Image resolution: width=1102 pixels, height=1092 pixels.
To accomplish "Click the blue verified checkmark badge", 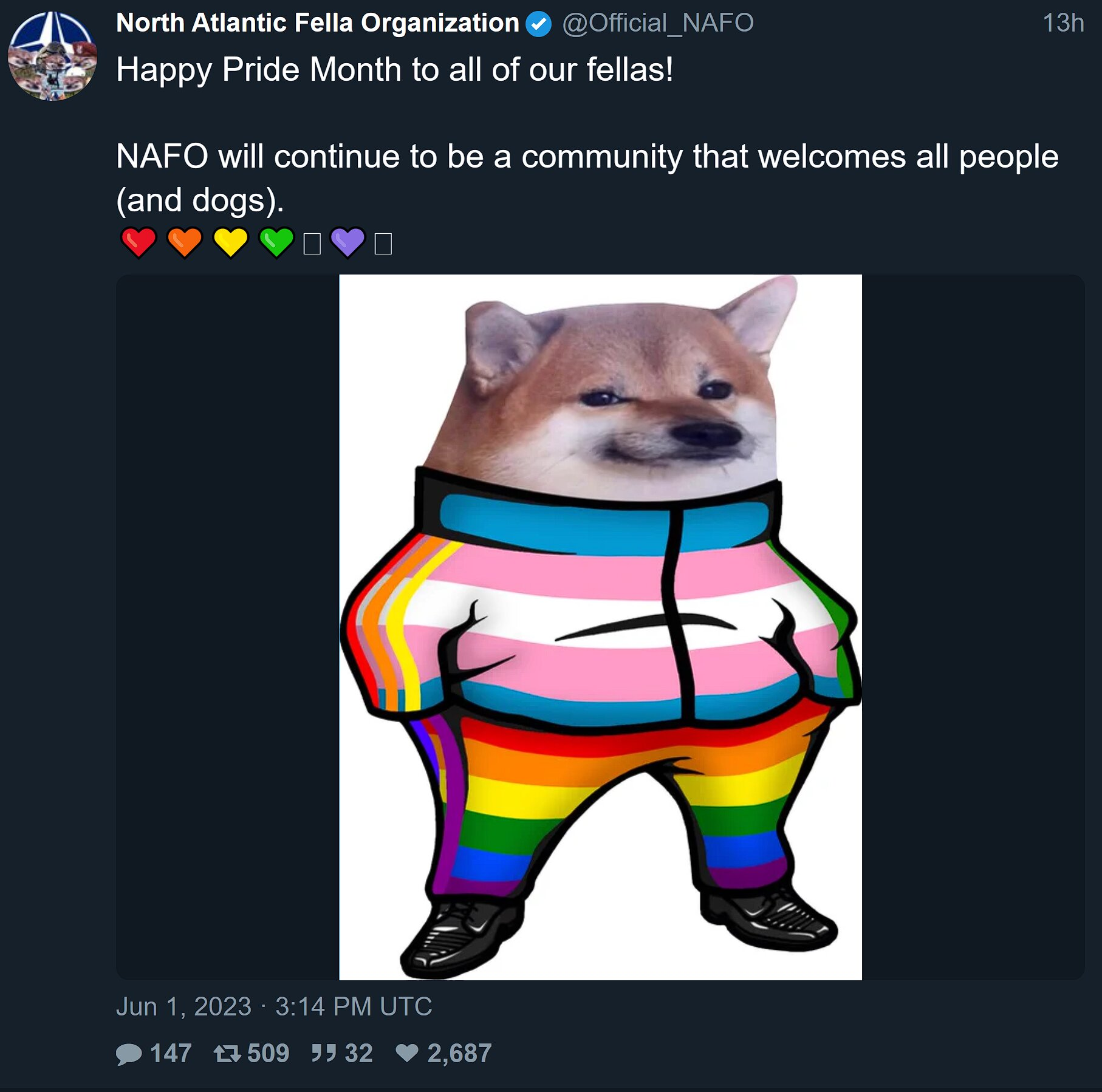I will pos(538,24).
